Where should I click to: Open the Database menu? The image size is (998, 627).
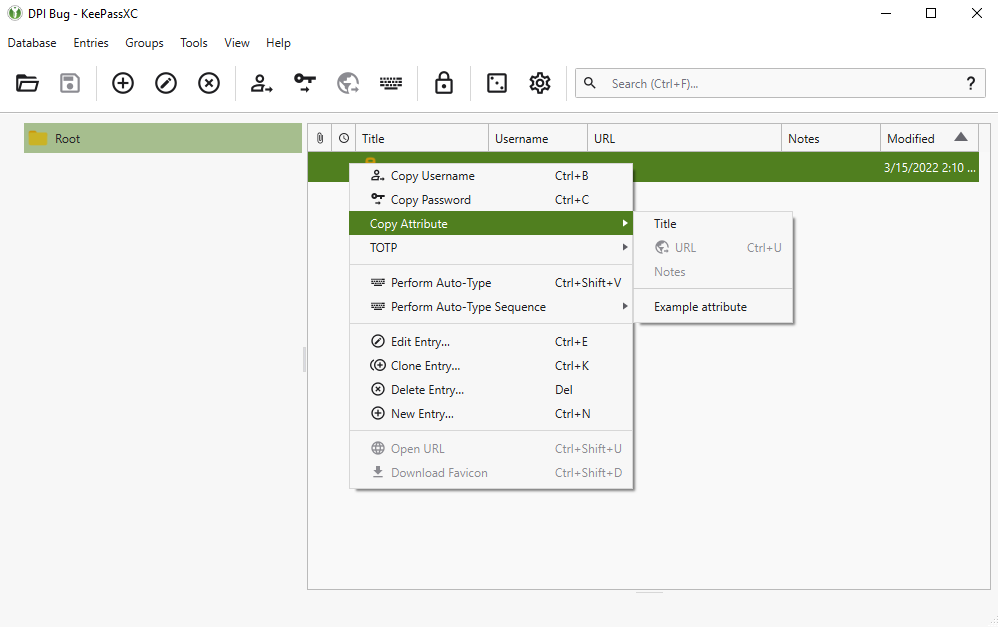click(31, 42)
